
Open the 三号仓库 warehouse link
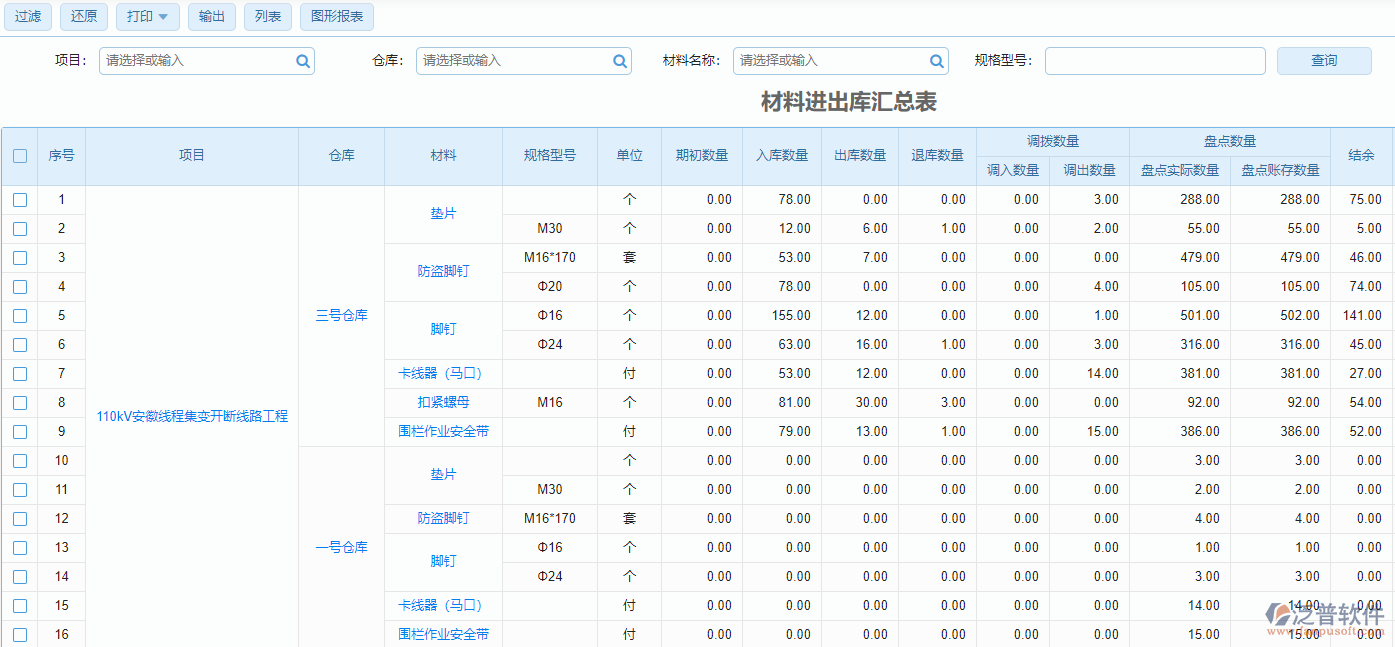pos(340,315)
